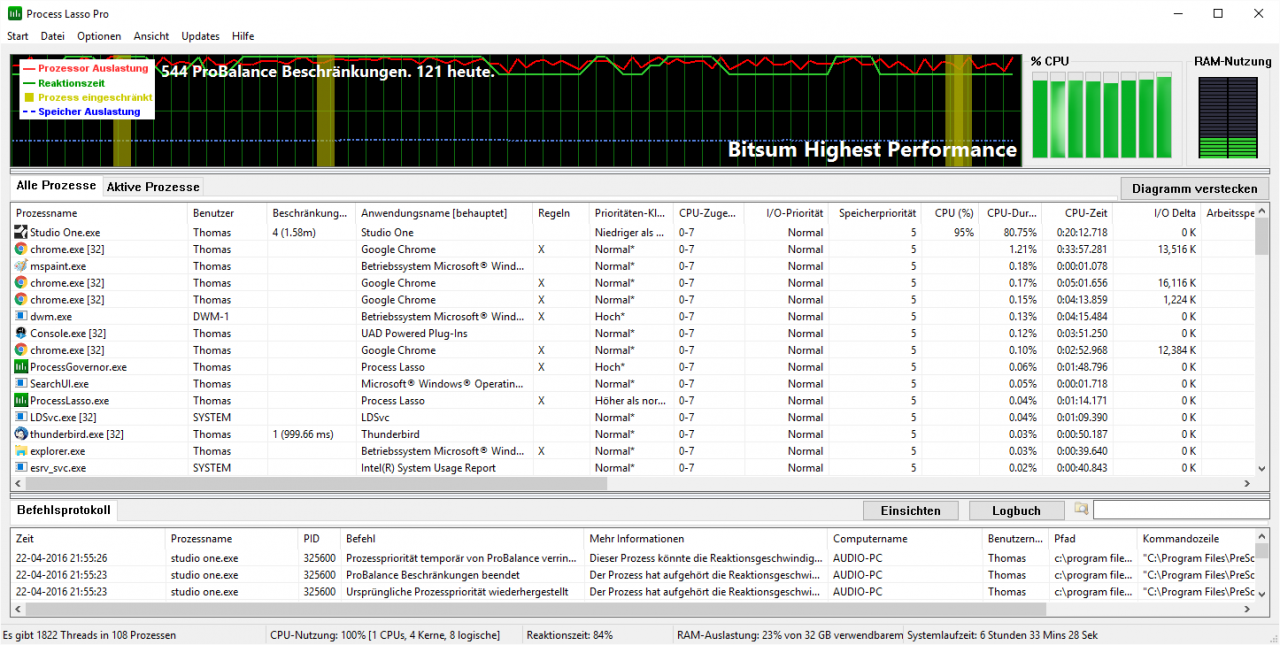
Task: Sort the log by Mehr Informationen column
Action: click(706, 538)
